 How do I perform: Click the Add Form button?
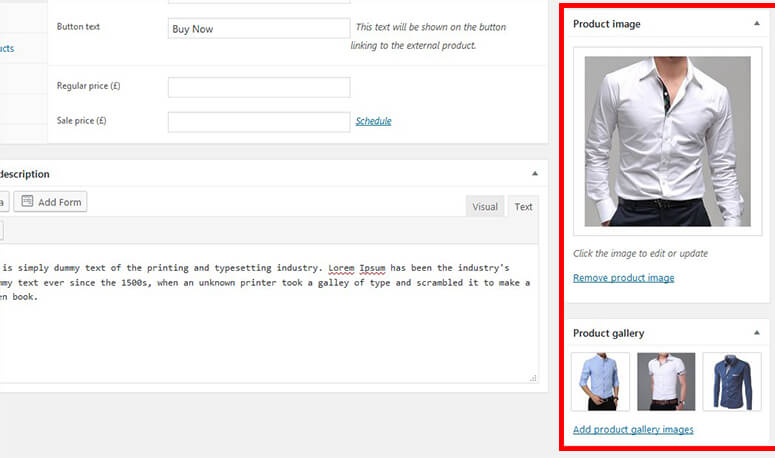point(50,202)
